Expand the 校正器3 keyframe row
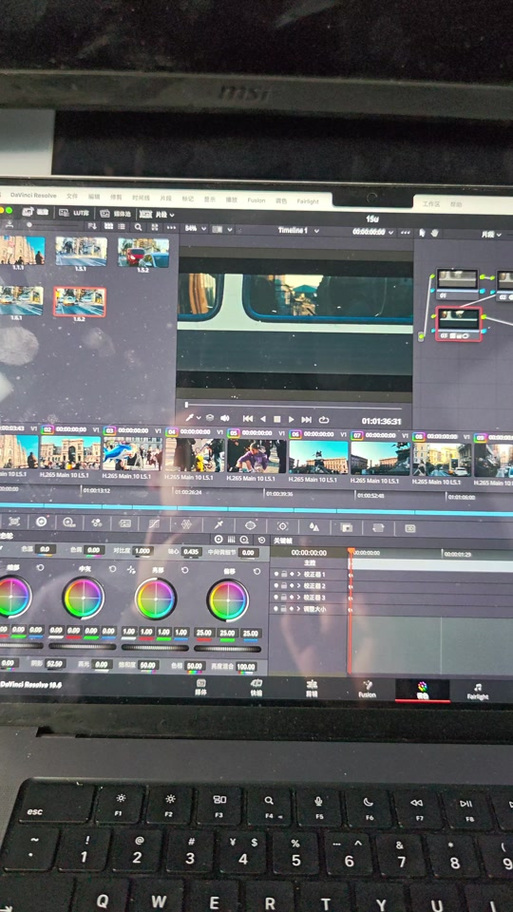Viewport: 513px width, 912px height. (300, 597)
